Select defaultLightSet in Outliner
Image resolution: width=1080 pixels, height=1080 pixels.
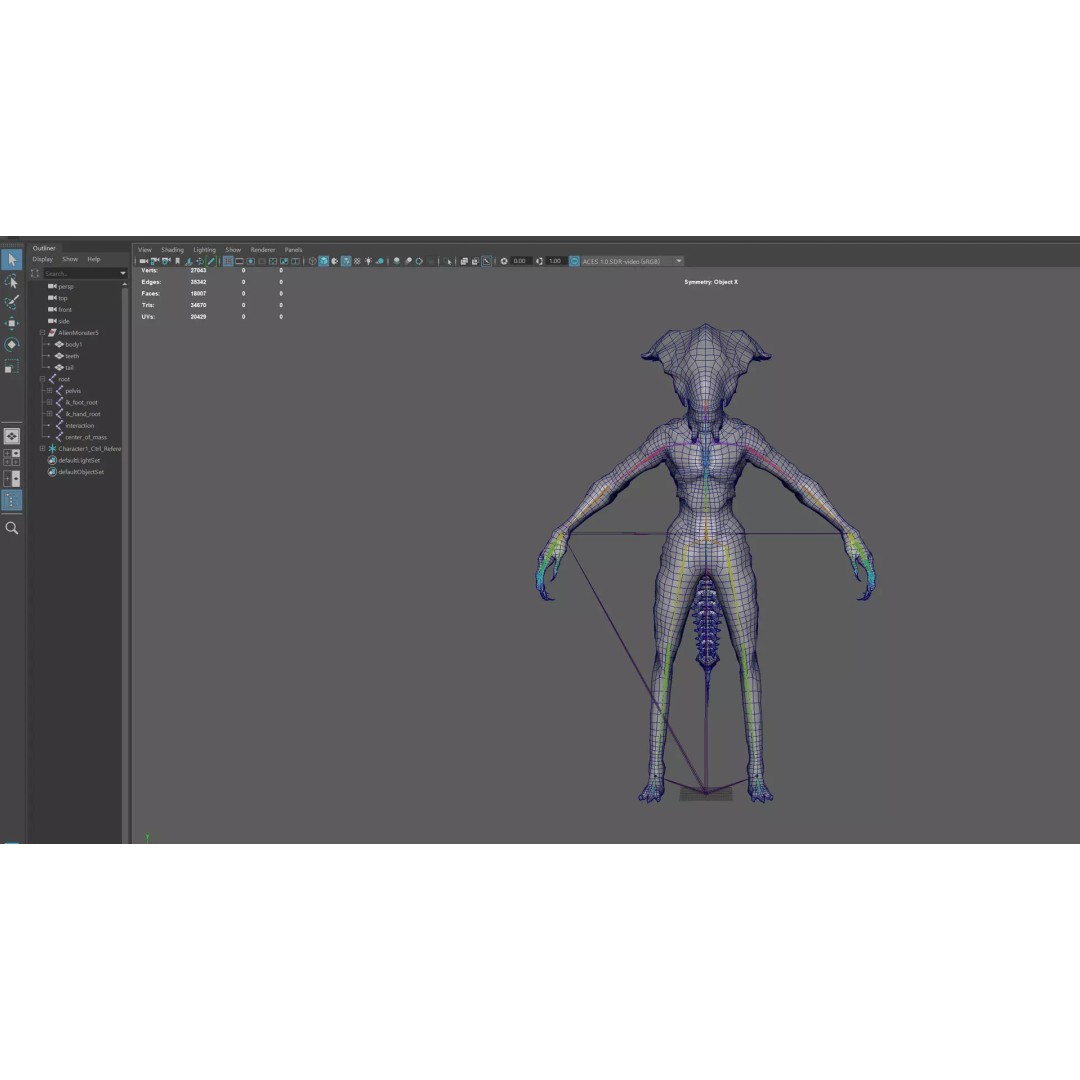(x=74, y=460)
